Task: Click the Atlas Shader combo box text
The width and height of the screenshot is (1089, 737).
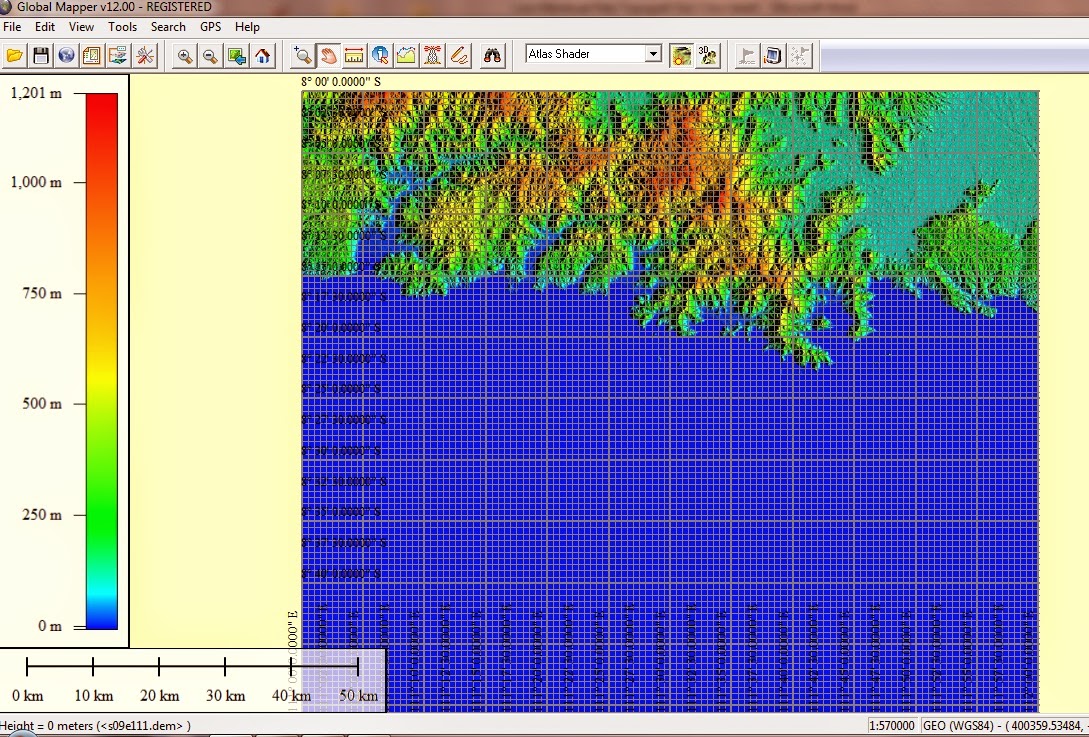Action: coord(559,53)
